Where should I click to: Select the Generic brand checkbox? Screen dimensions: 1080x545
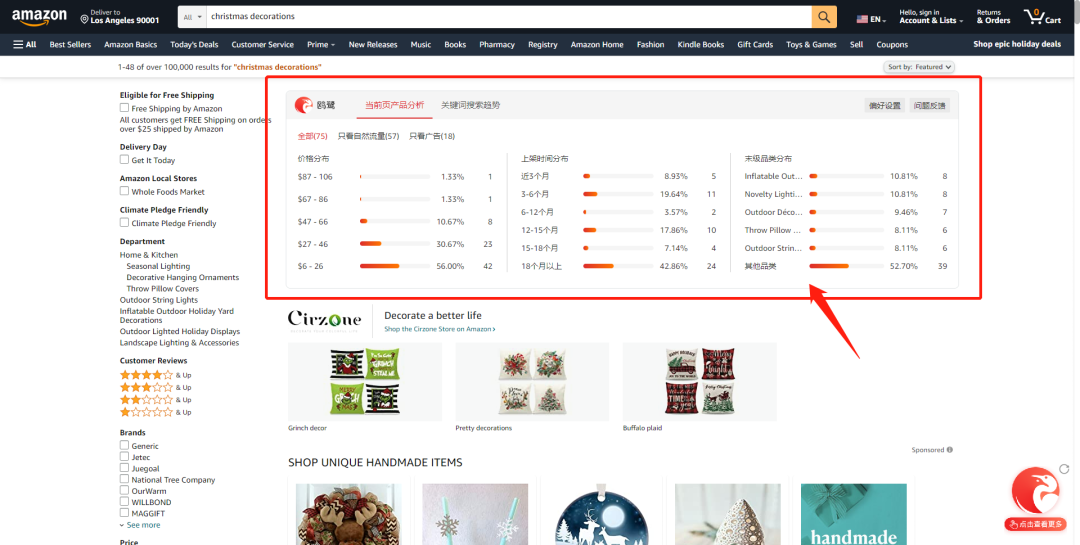tap(124, 446)
